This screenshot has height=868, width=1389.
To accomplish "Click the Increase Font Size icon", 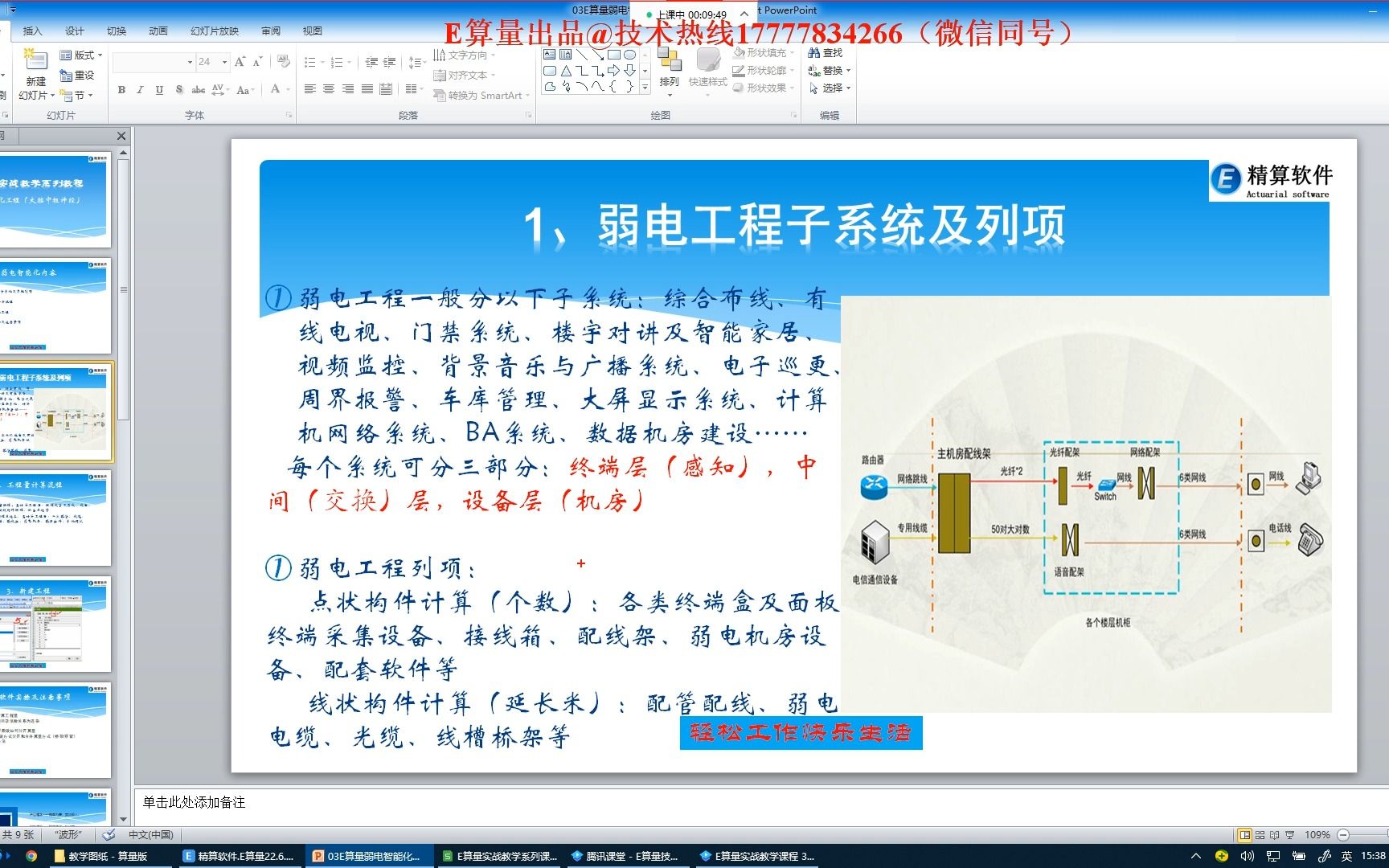I will (240, 61).
